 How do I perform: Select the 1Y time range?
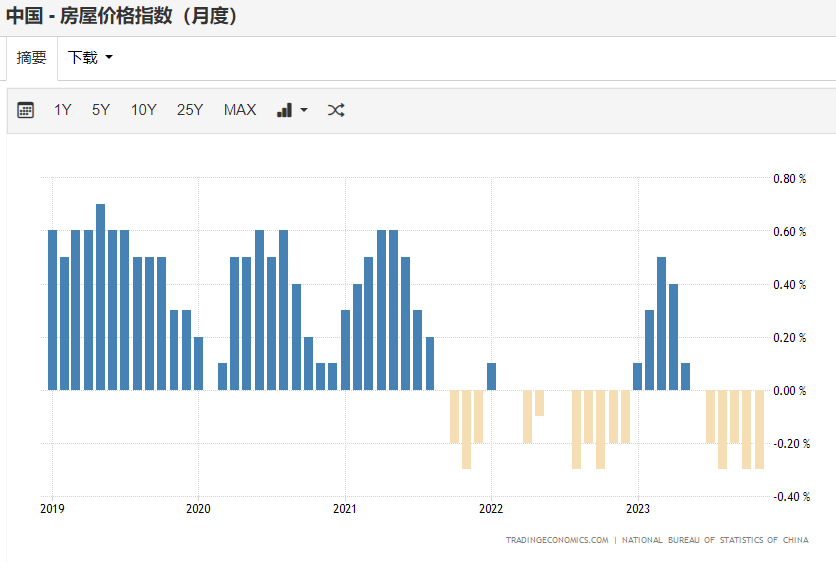63,110
